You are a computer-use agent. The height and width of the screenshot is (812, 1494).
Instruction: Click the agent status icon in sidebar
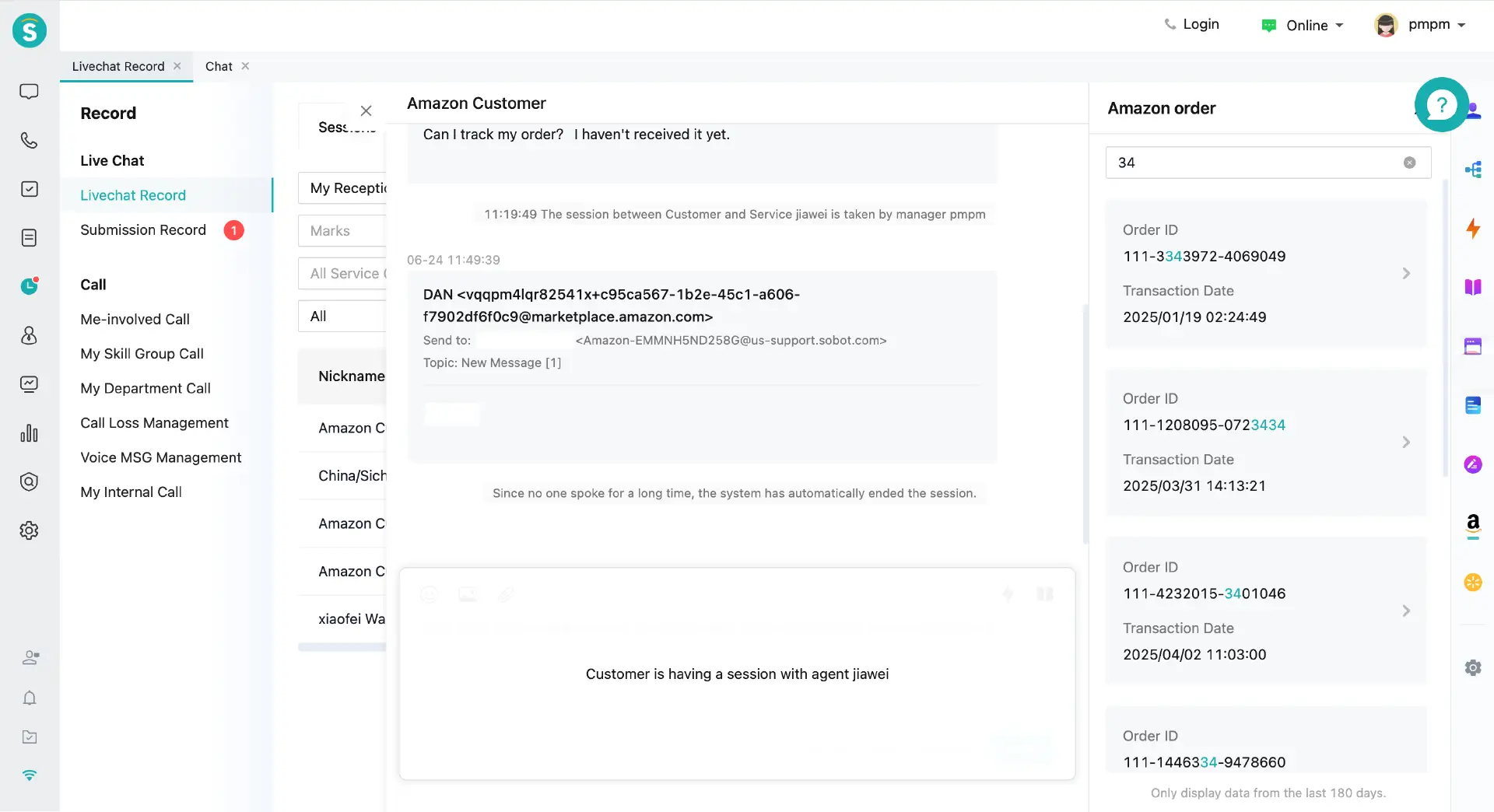(30, 658)
